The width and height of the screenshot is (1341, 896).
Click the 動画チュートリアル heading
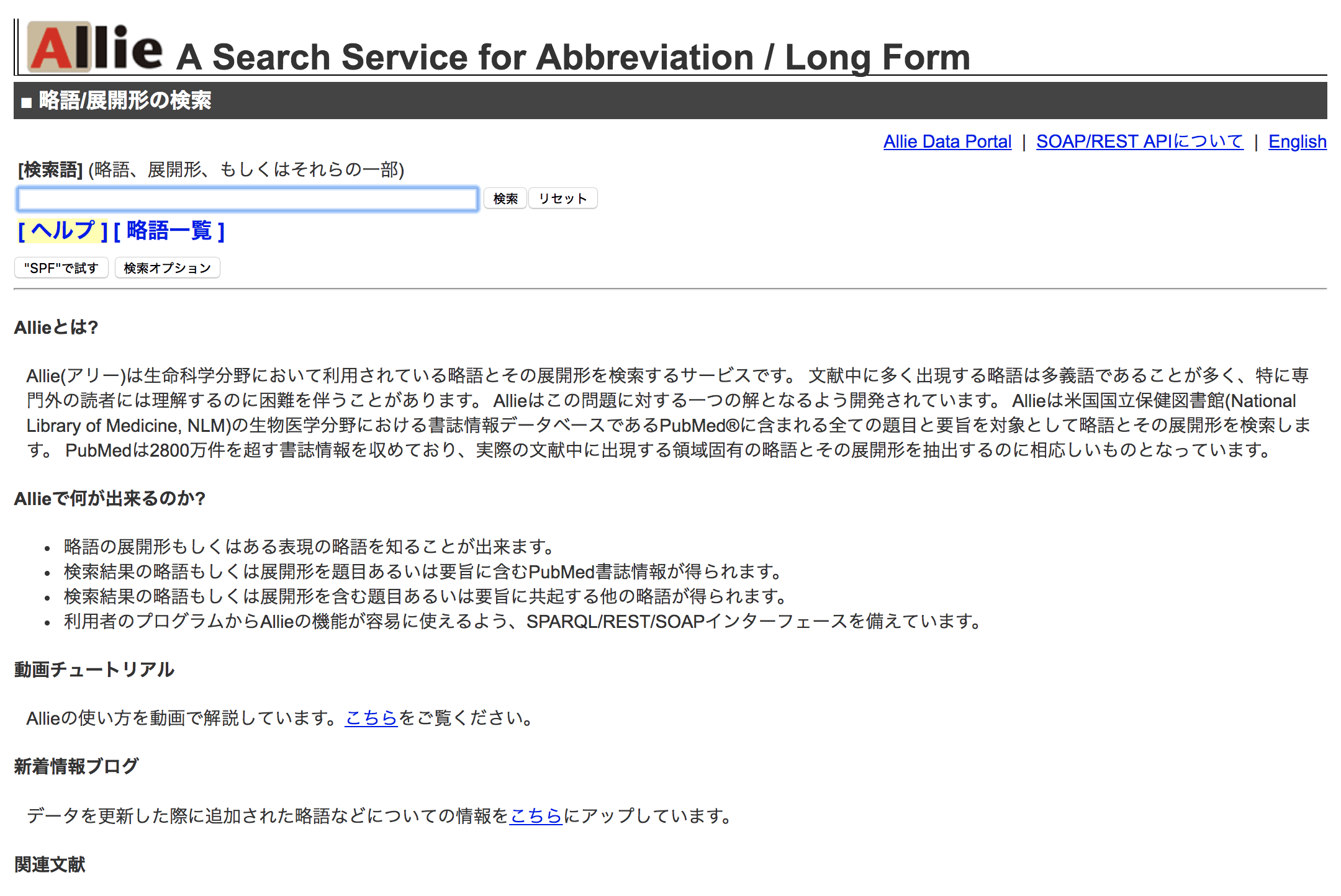click(94, 670)
